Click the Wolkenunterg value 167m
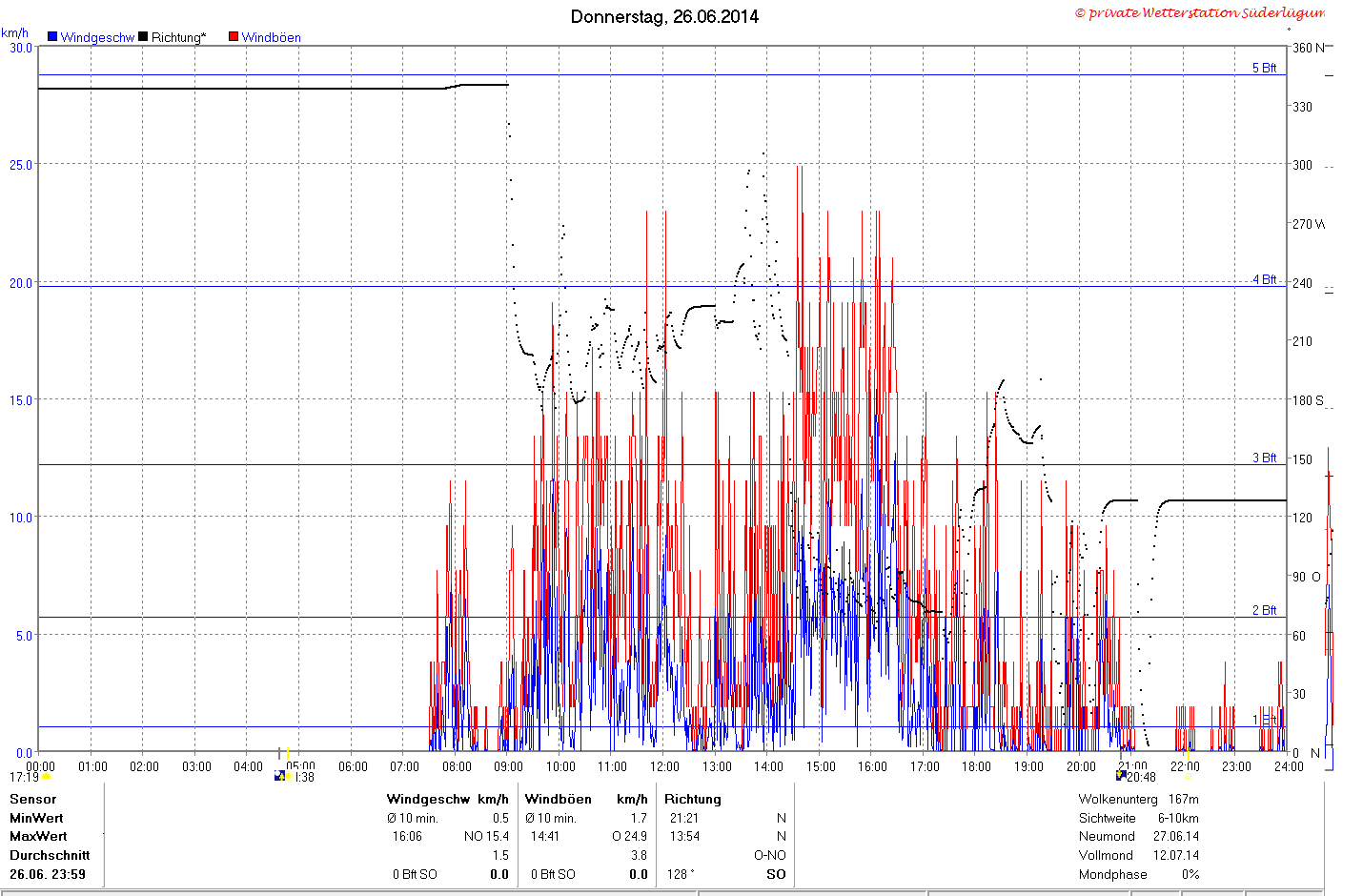1363x896 pixels. click(x=1183, y=799)
